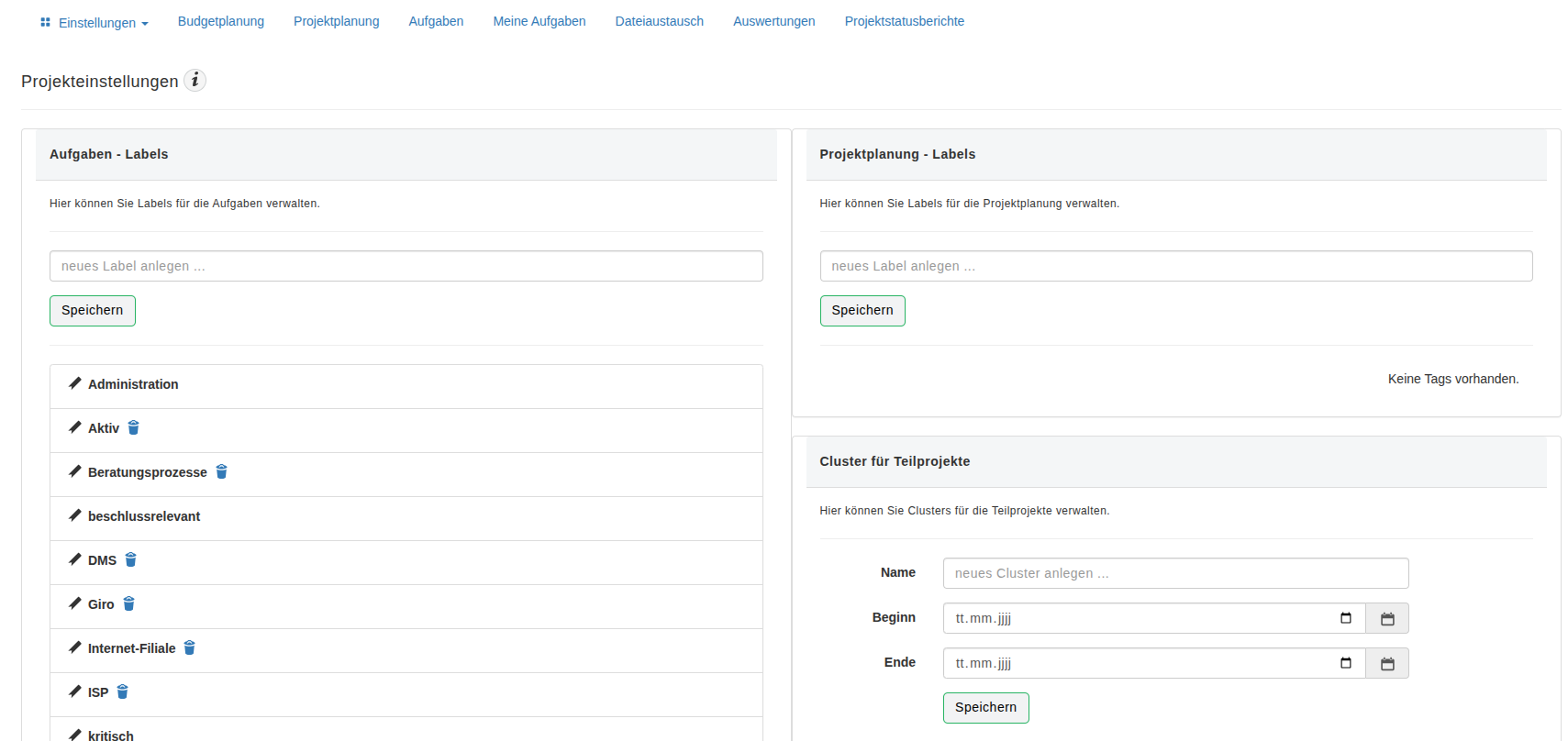Navigate to Dateiaustausch
Screen dimensions: 1568x741
659,21
